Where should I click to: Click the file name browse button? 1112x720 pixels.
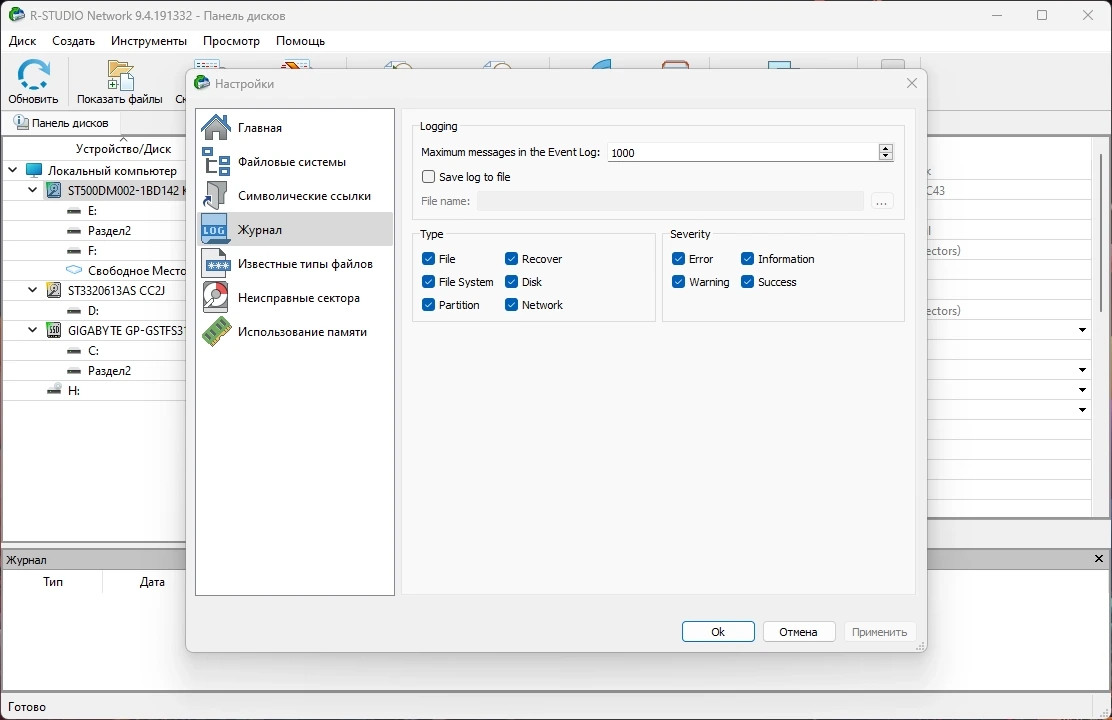(882, 201)
